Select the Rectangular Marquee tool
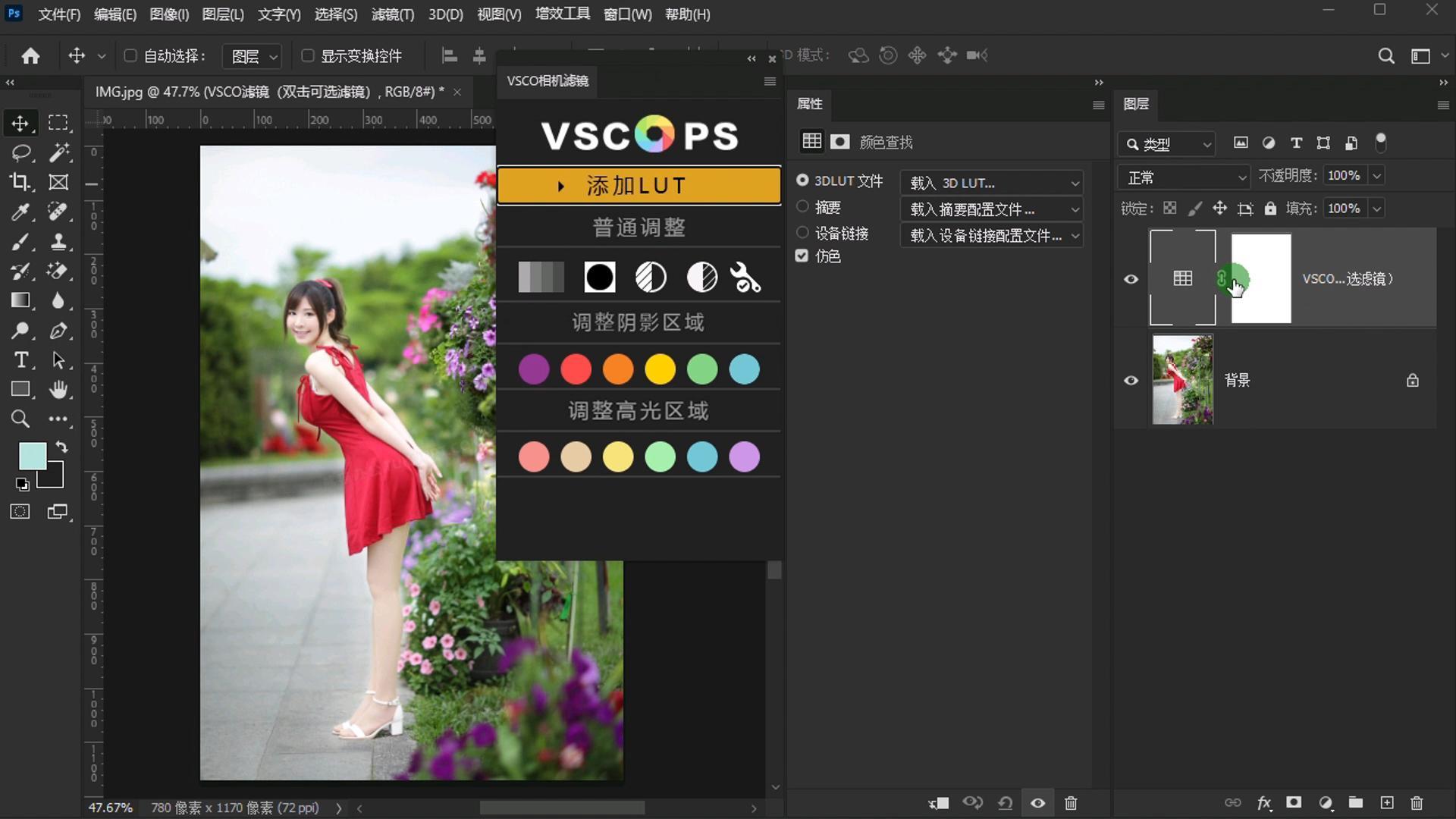 click(58, 123)
